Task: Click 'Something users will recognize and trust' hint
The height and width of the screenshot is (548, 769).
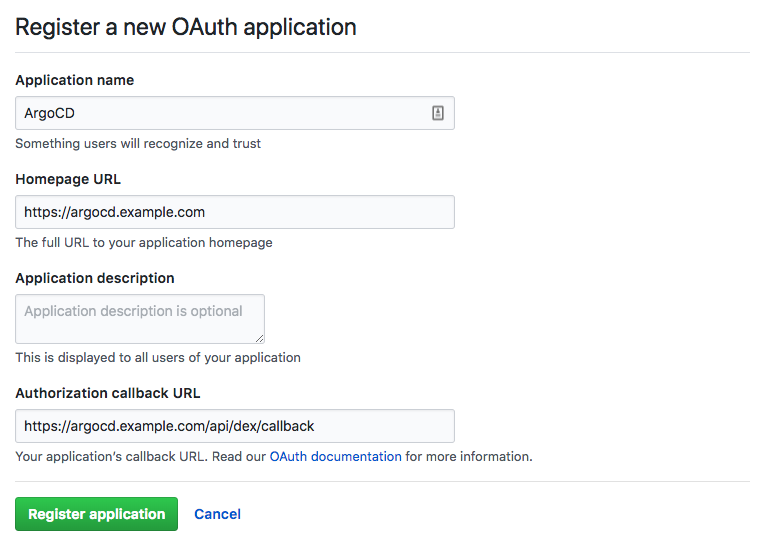Action: click(138, 144)
